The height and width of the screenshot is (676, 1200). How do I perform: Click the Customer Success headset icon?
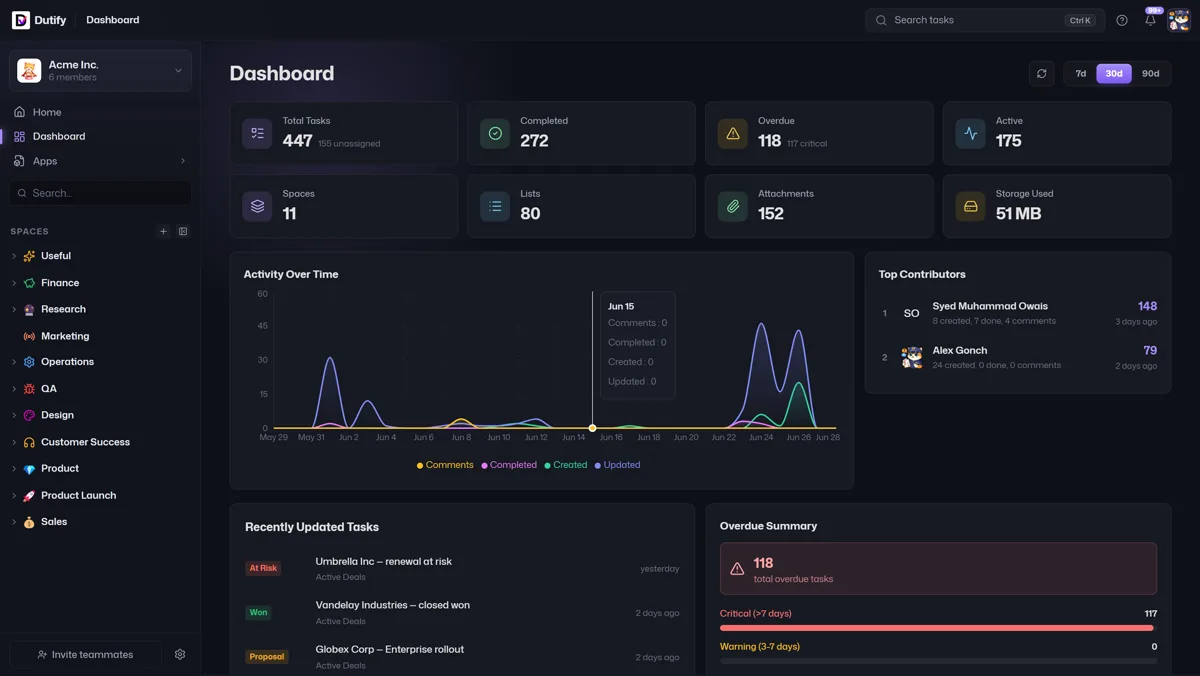29,442
